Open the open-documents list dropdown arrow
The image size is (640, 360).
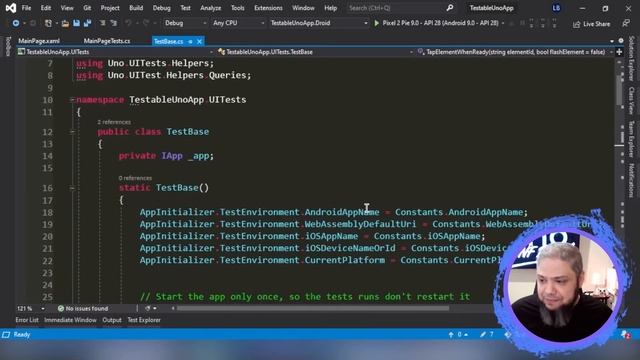pyautogui.click(x=612, y=41)
